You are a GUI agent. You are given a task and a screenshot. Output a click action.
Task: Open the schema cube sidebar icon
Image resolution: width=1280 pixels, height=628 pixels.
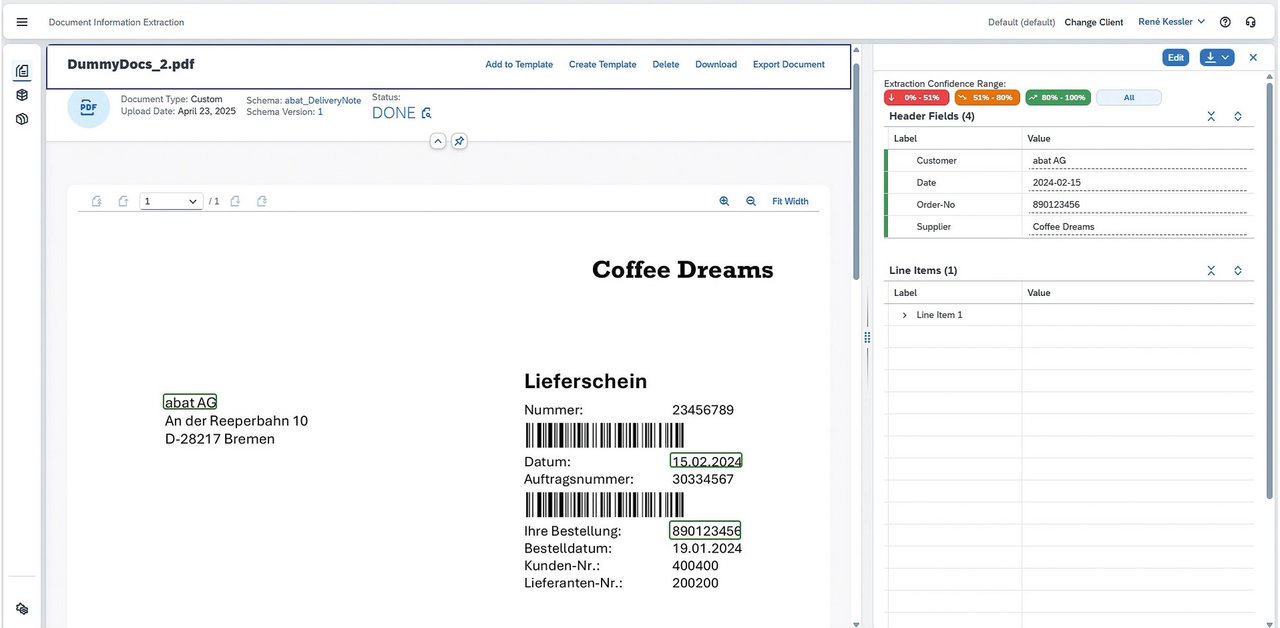pos(22,95)
